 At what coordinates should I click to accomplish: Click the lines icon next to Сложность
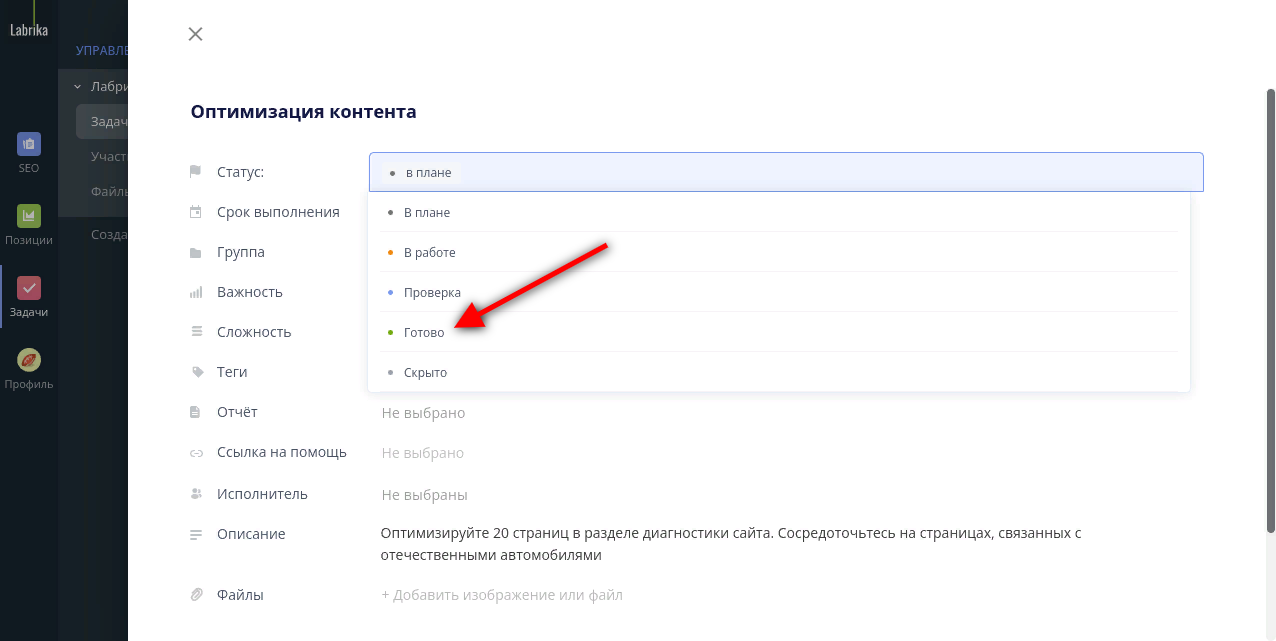click(196, 332)
